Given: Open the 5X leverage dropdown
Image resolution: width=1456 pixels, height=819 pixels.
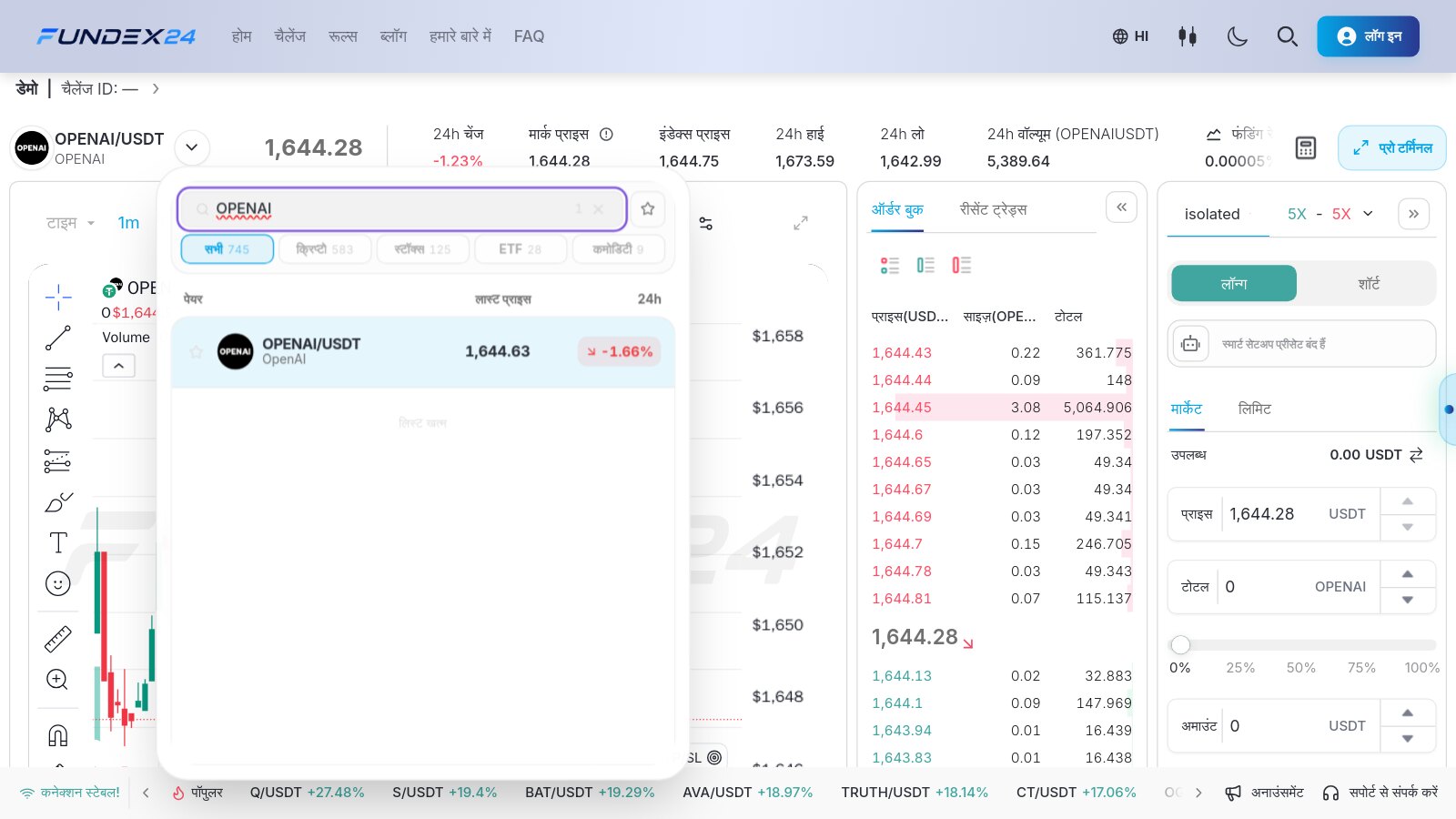Looking at the screenshot, I should [x=1330, y=214].
